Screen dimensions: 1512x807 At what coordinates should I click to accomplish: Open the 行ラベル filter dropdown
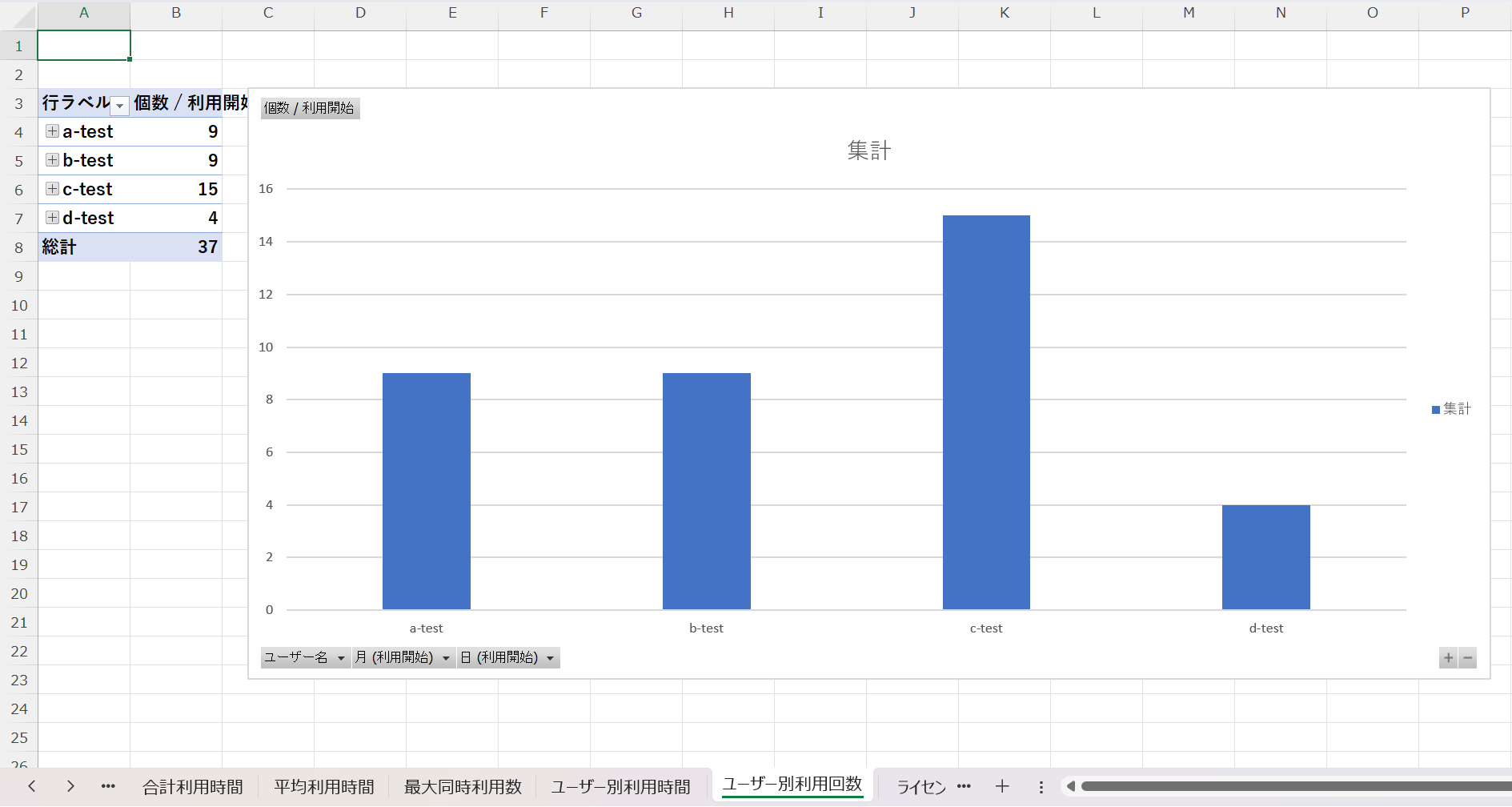pos(120,106)
